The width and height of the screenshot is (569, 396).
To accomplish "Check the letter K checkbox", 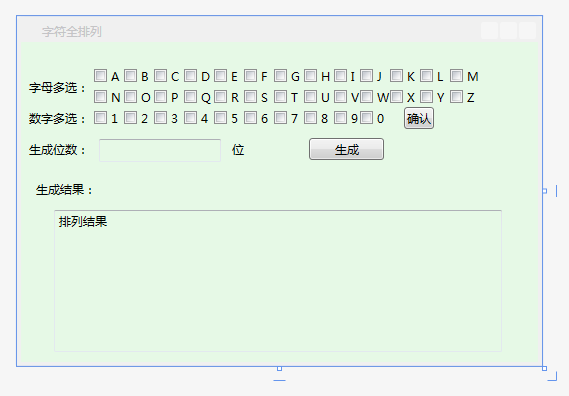I will 397,76.
